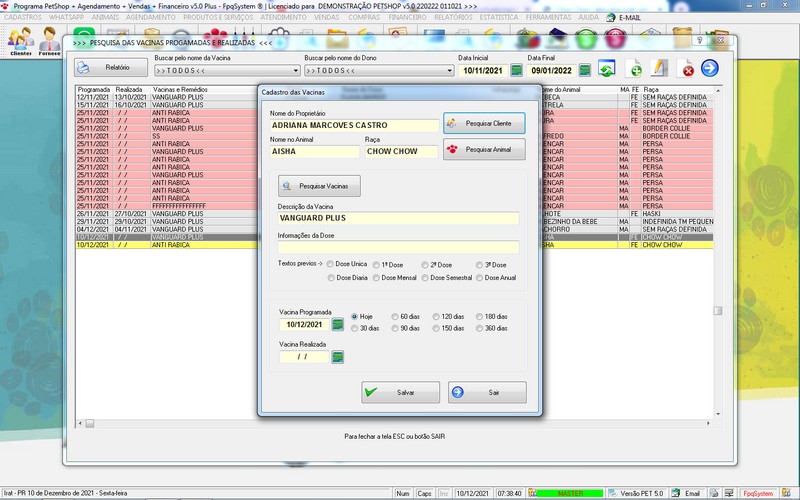800x500 pixels.
Task: Click the blue arrow exit icon in toolbar
Action: pos(710,68)
